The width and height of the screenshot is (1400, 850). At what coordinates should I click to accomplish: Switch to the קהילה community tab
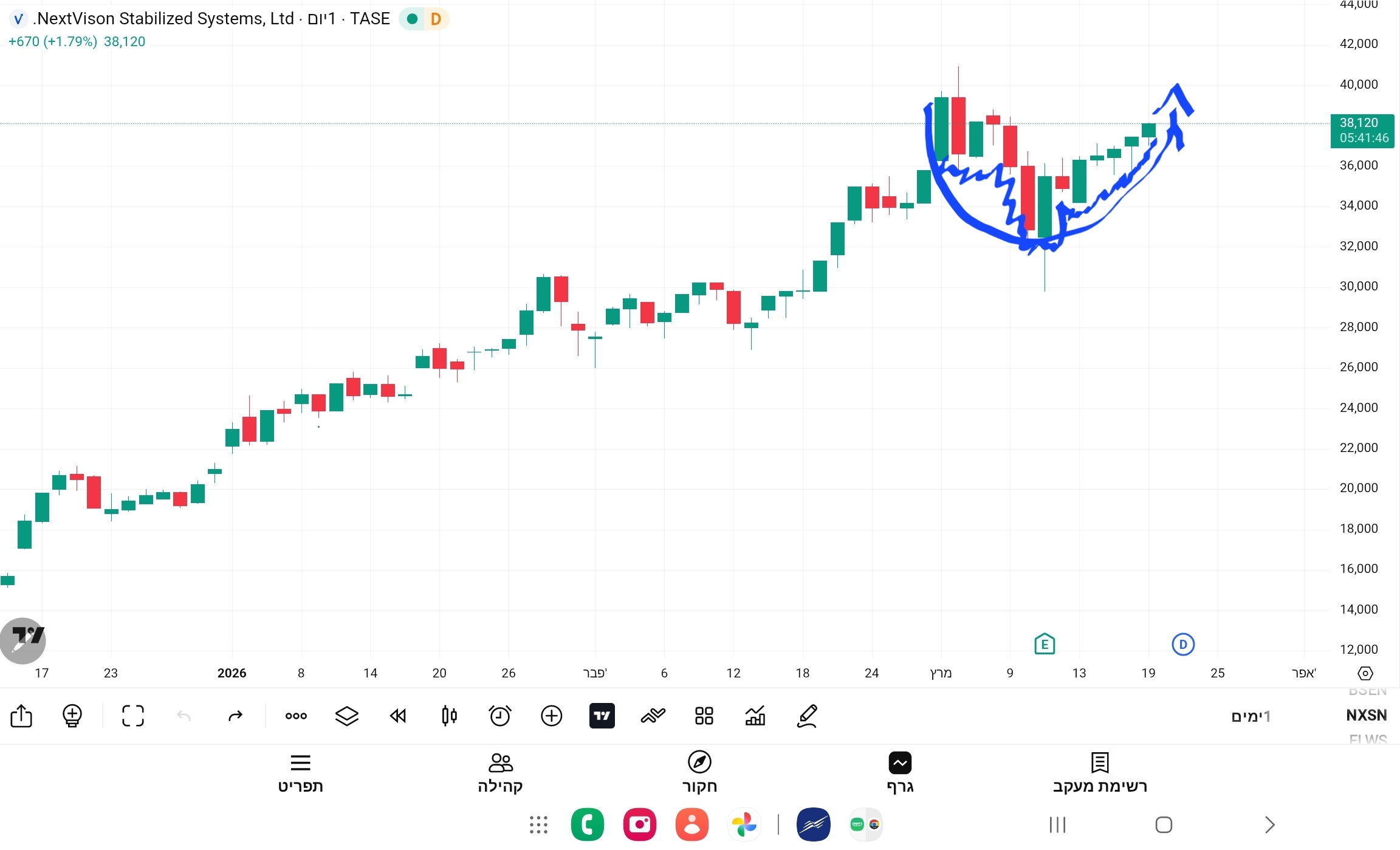click(x=500, y=773)
